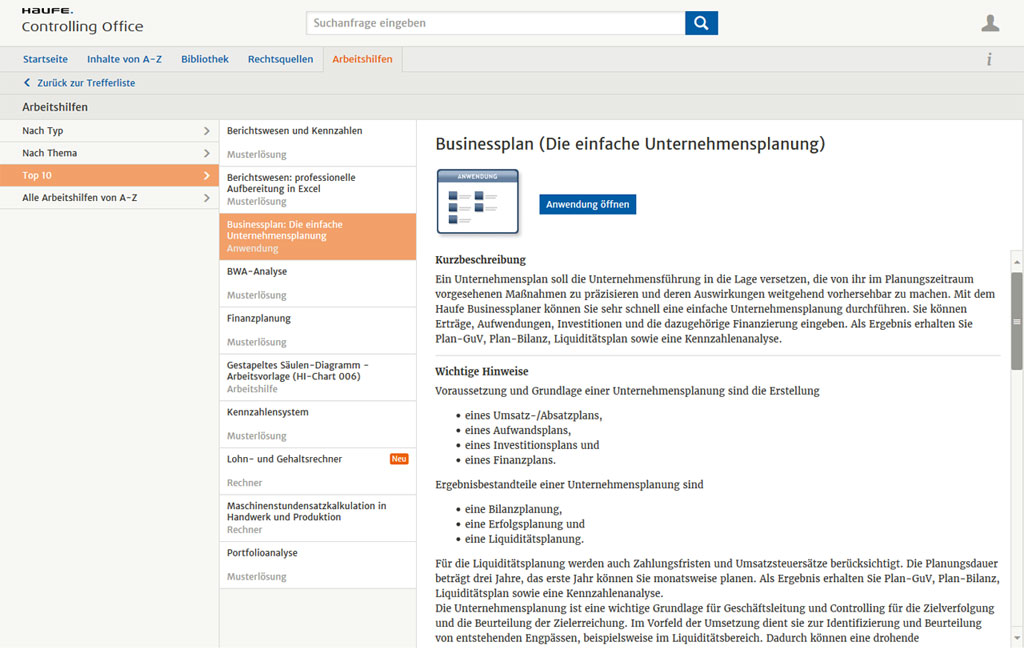Viewport: 1024px width, 670px height.
Task: Click the scrollbar up arrow
Action: click(x=1017, y=262)
